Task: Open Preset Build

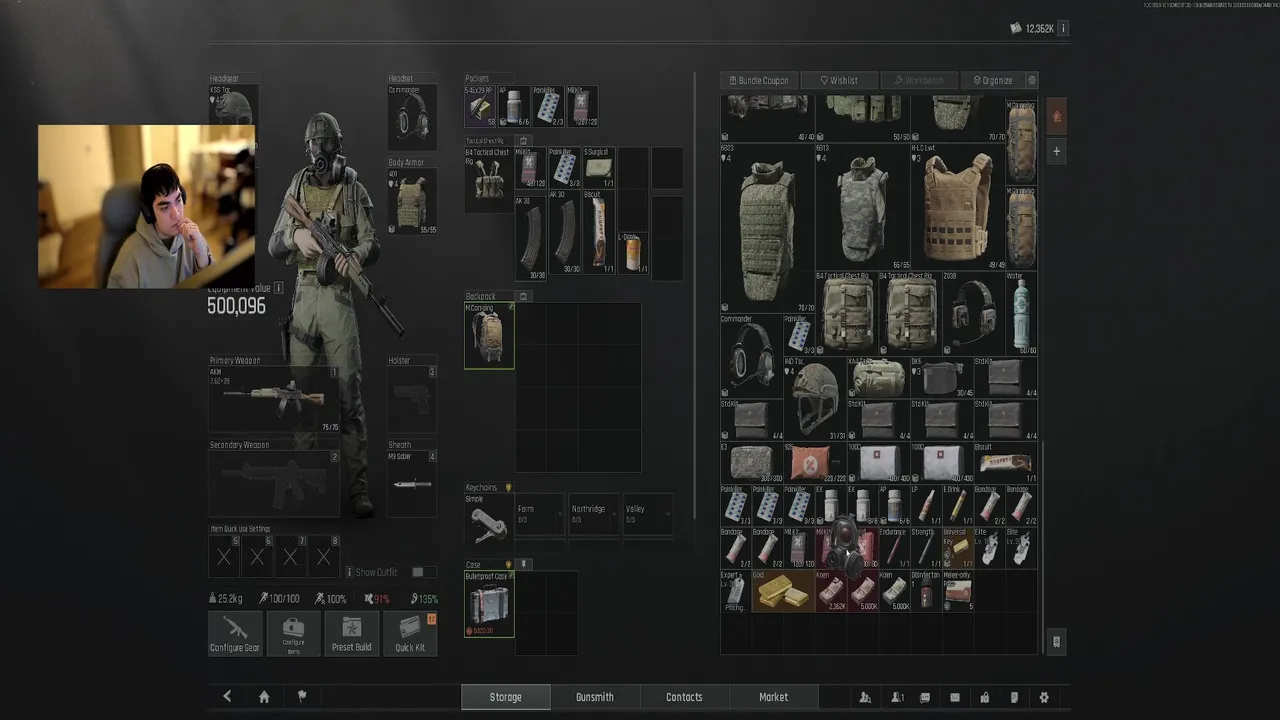Action: (351, 633)
